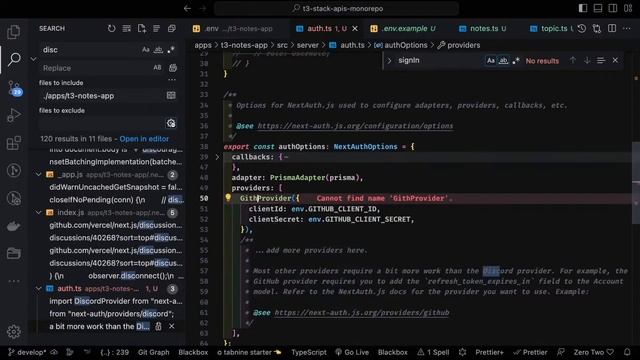The height and width of the screenshot is (360, 640).
Task: Show additional views via ellipsis in activity bar
Action: click(14, 281)
